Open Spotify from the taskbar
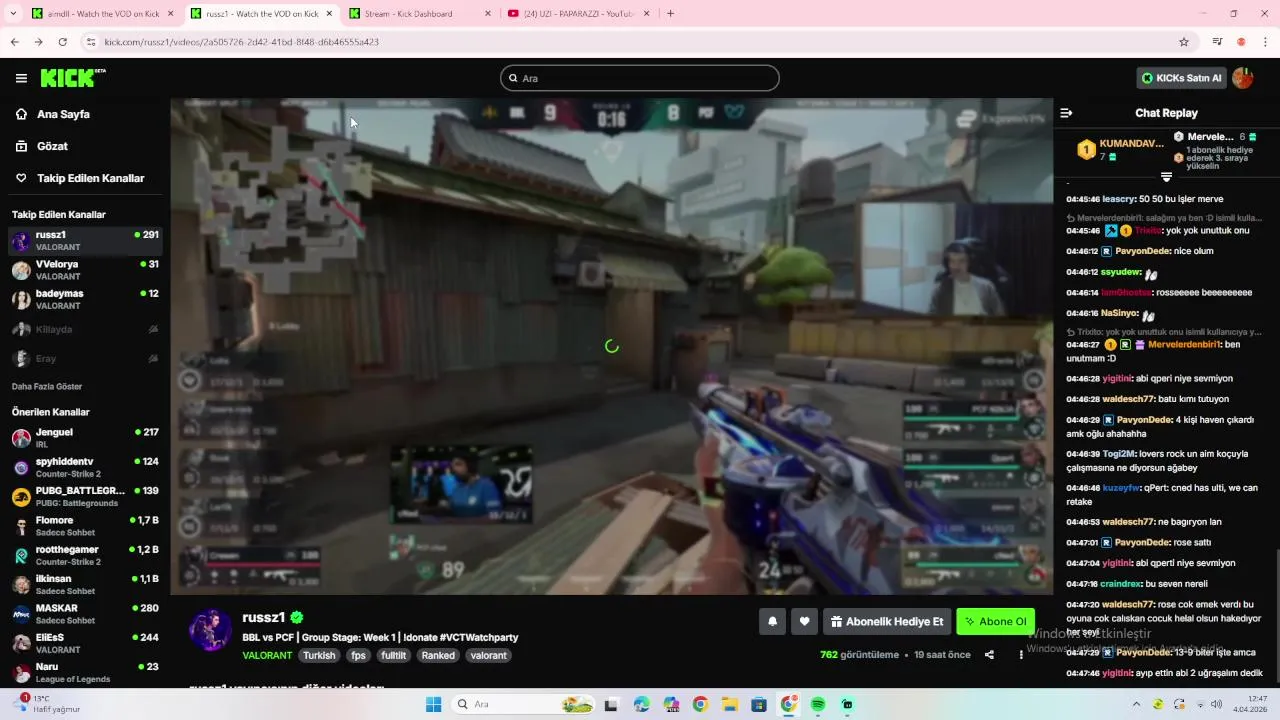The image size is (1280, 720). [x=818, y=705]
